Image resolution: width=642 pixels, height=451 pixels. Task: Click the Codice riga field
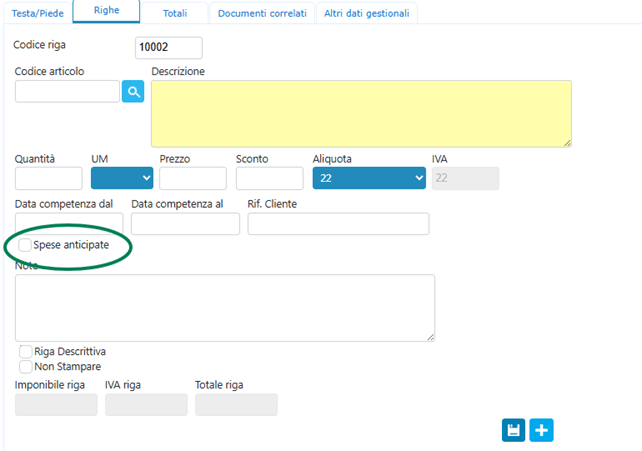pos(168,48)
